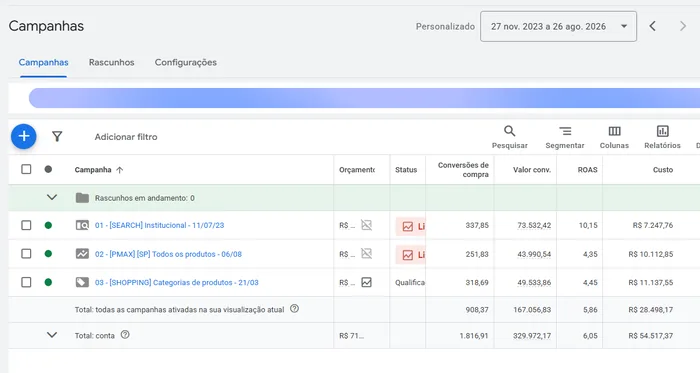Screen dimensions: 700x373
Task: Switch to the Configurações tab
Action: tap(186, 62)
